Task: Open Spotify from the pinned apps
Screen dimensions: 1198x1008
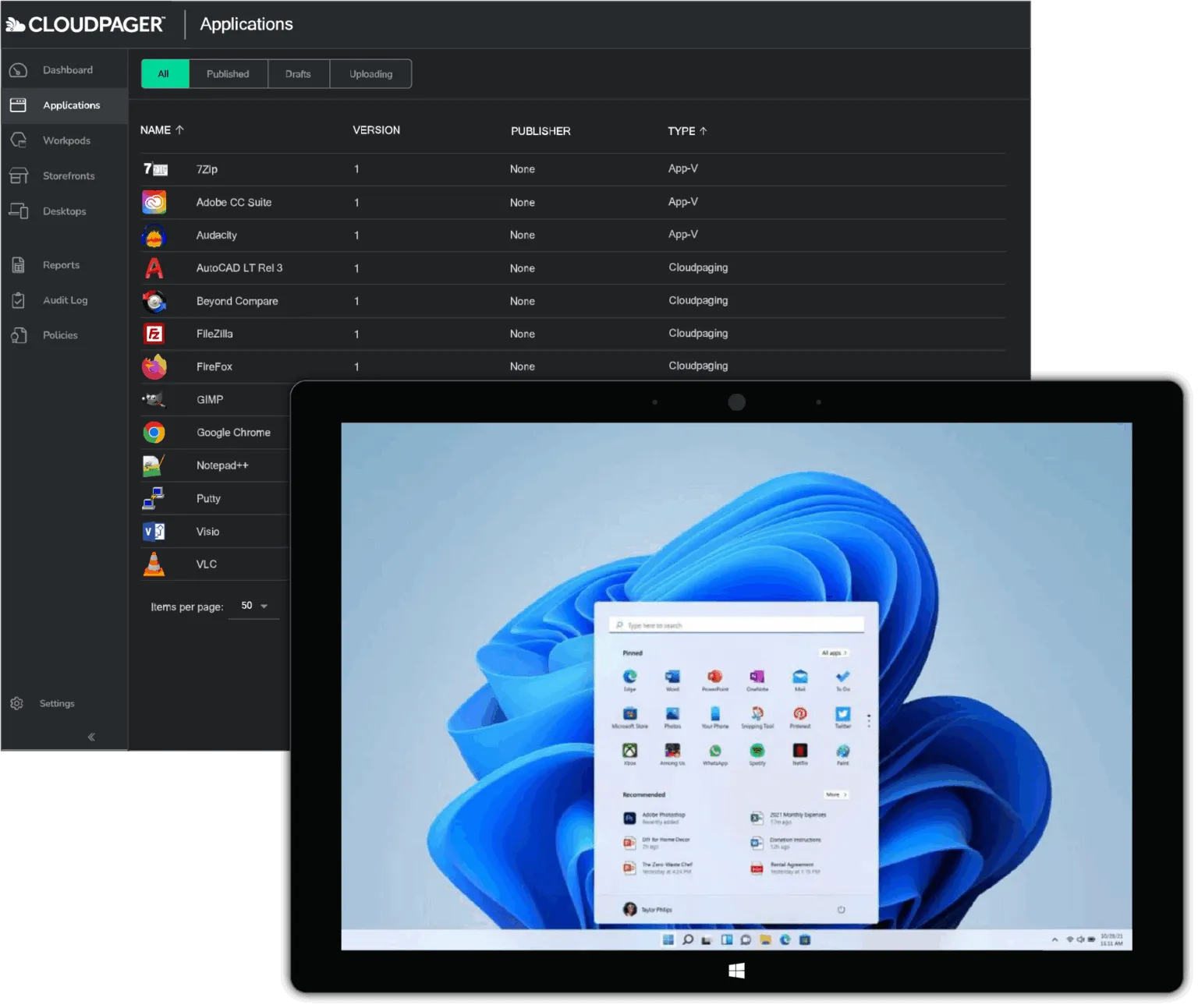Action: pos(757,752)
